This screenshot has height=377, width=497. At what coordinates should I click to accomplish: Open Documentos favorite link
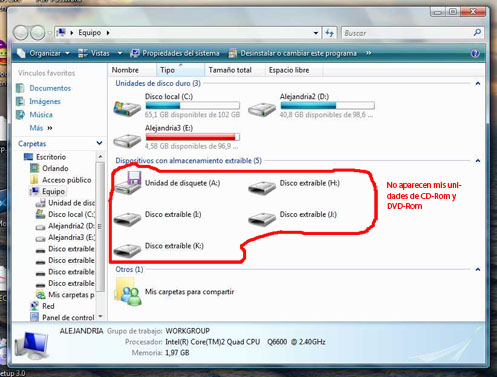[x=50, y=88]
